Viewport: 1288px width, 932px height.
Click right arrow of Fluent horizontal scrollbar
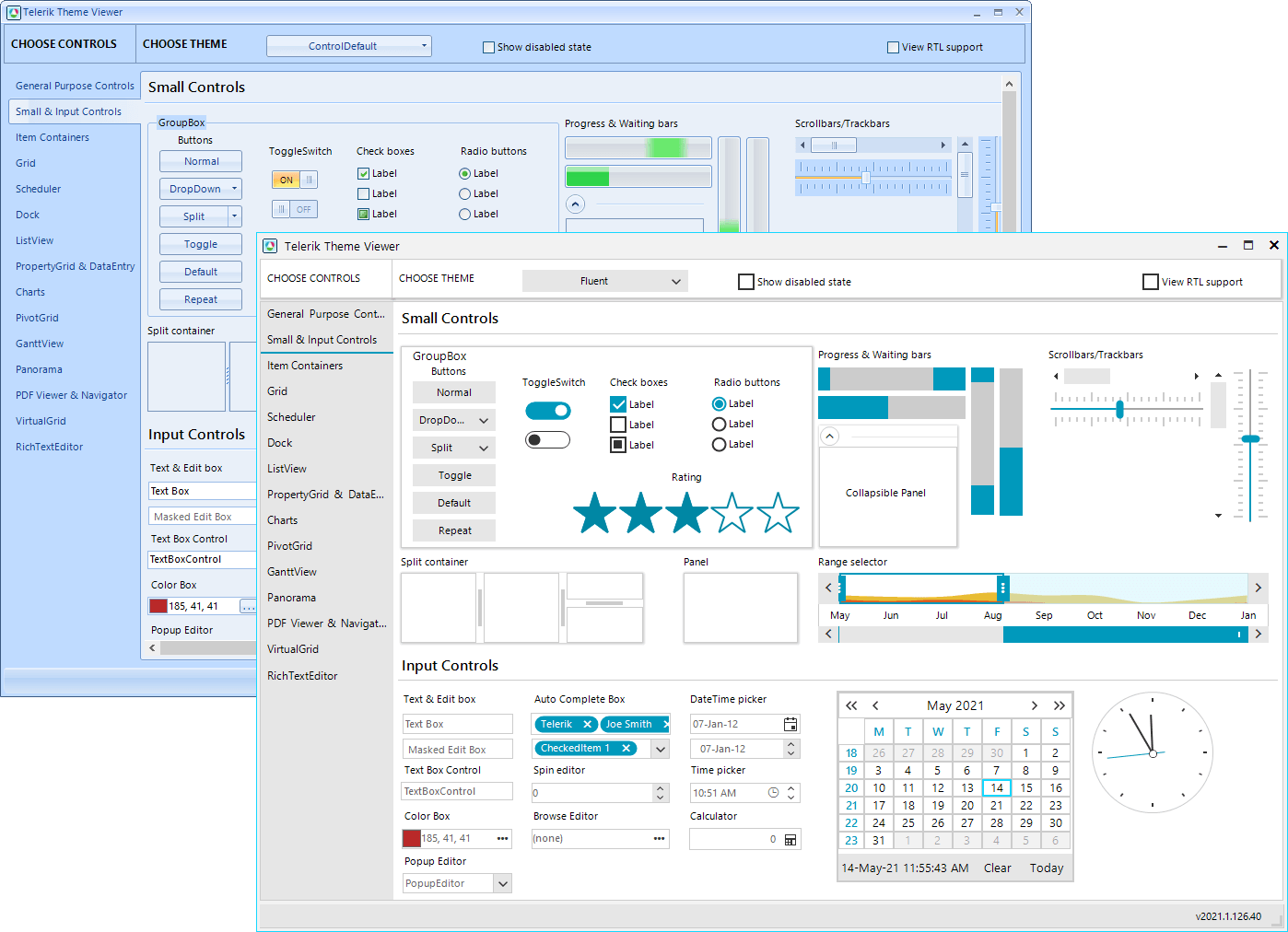click(x=1197, y=376)
